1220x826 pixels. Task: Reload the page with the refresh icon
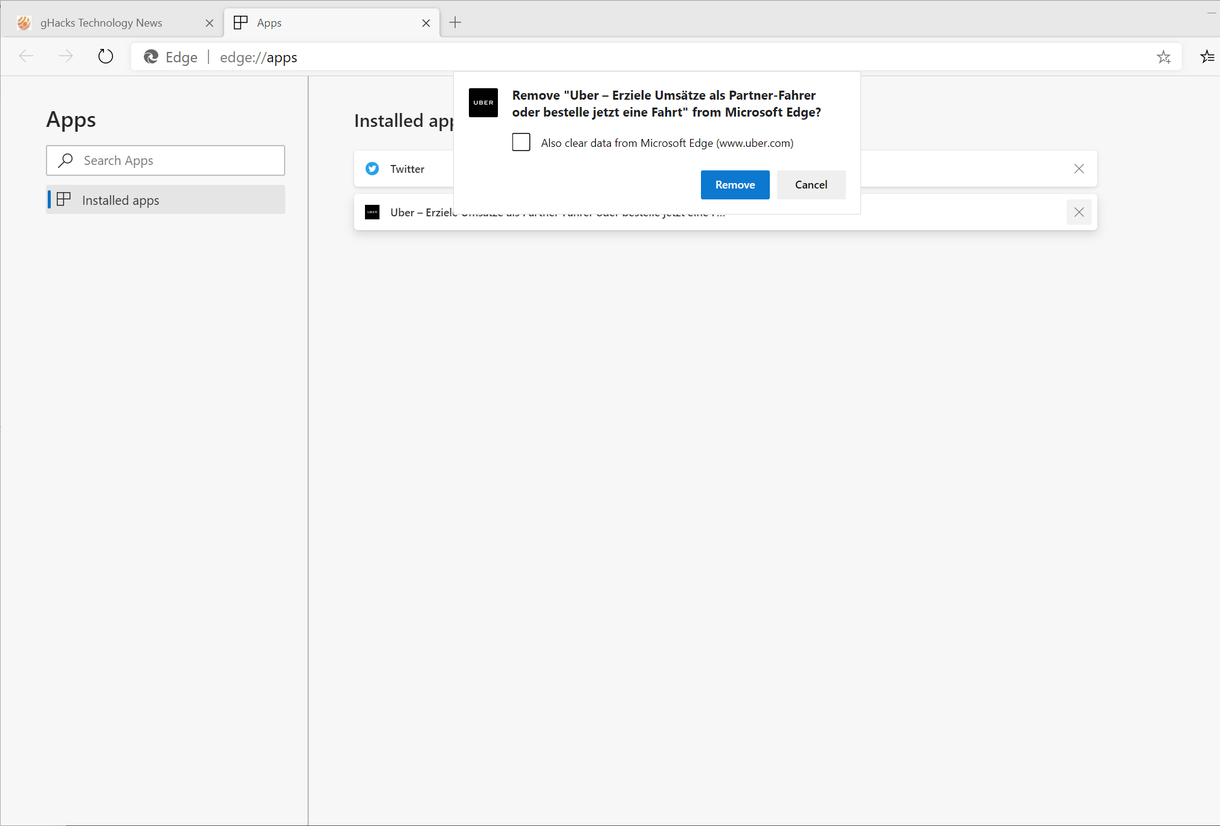point(105,57)
